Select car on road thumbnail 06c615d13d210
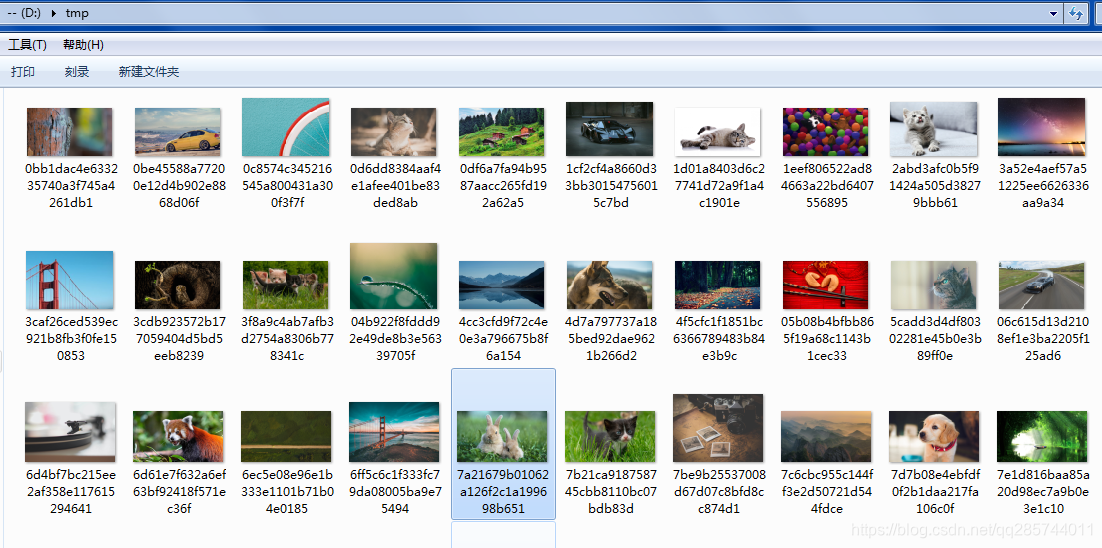The height and width of the screenshot is (548, 1102). coord(1042,285)
